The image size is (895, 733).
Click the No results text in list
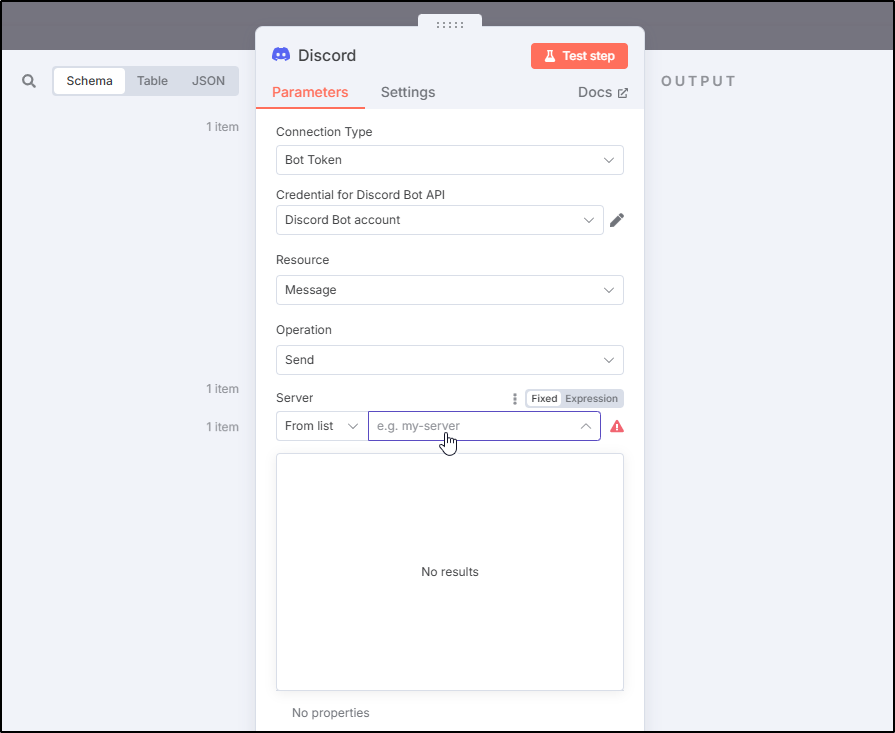pyautogui.click(x=450, y=572)
